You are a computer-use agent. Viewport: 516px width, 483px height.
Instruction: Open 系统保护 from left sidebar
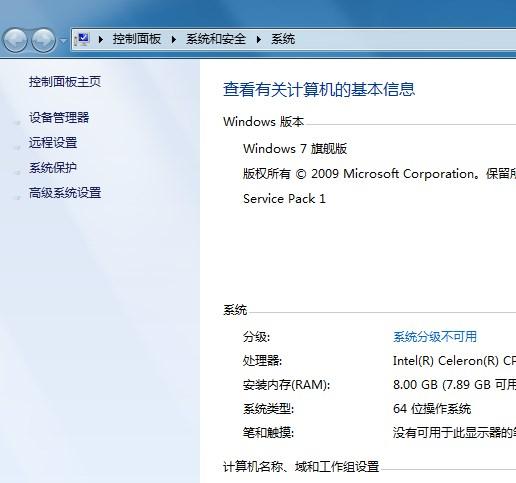[53, 168]
